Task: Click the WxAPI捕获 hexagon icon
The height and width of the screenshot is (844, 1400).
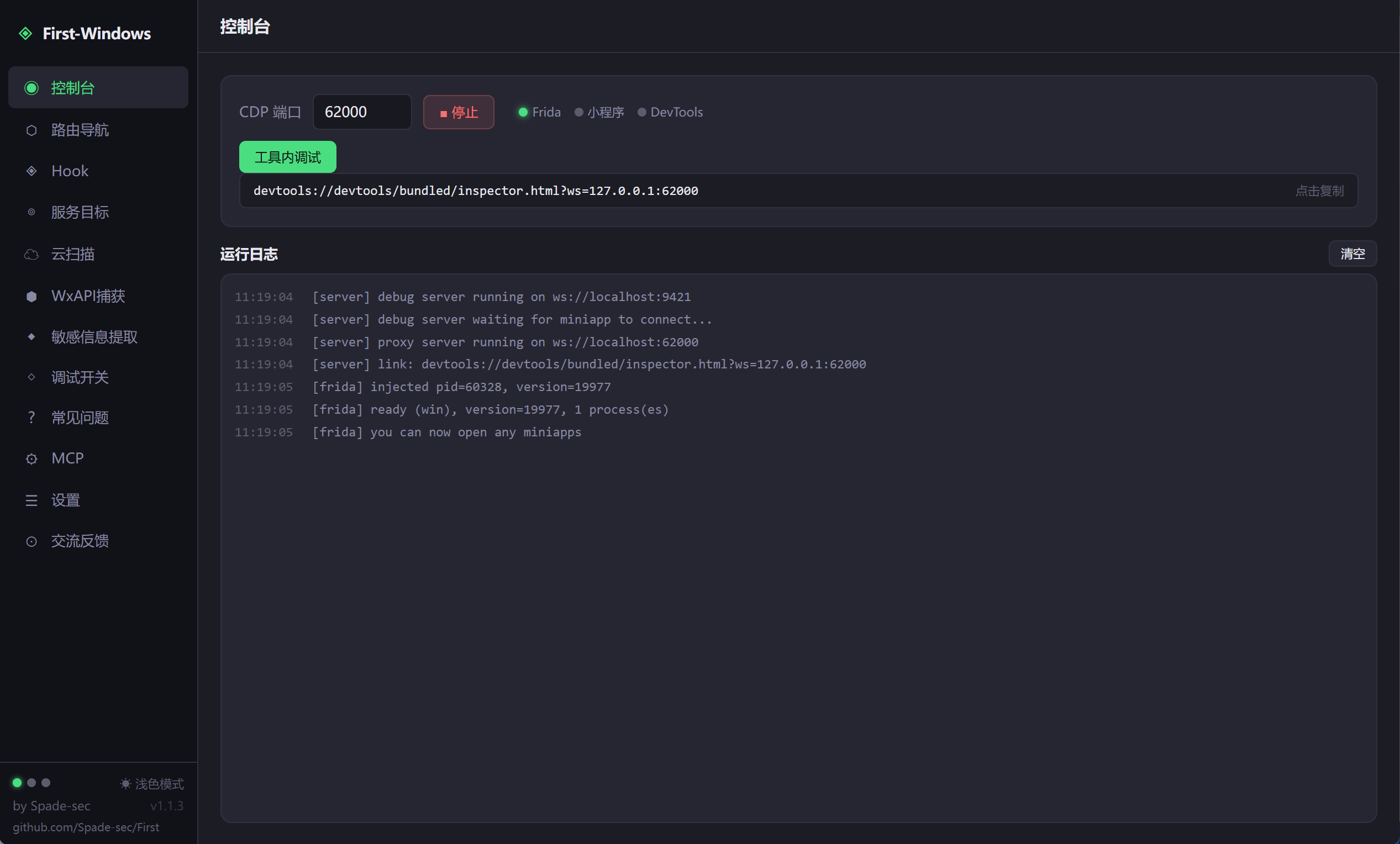Action: pos(31,296)
